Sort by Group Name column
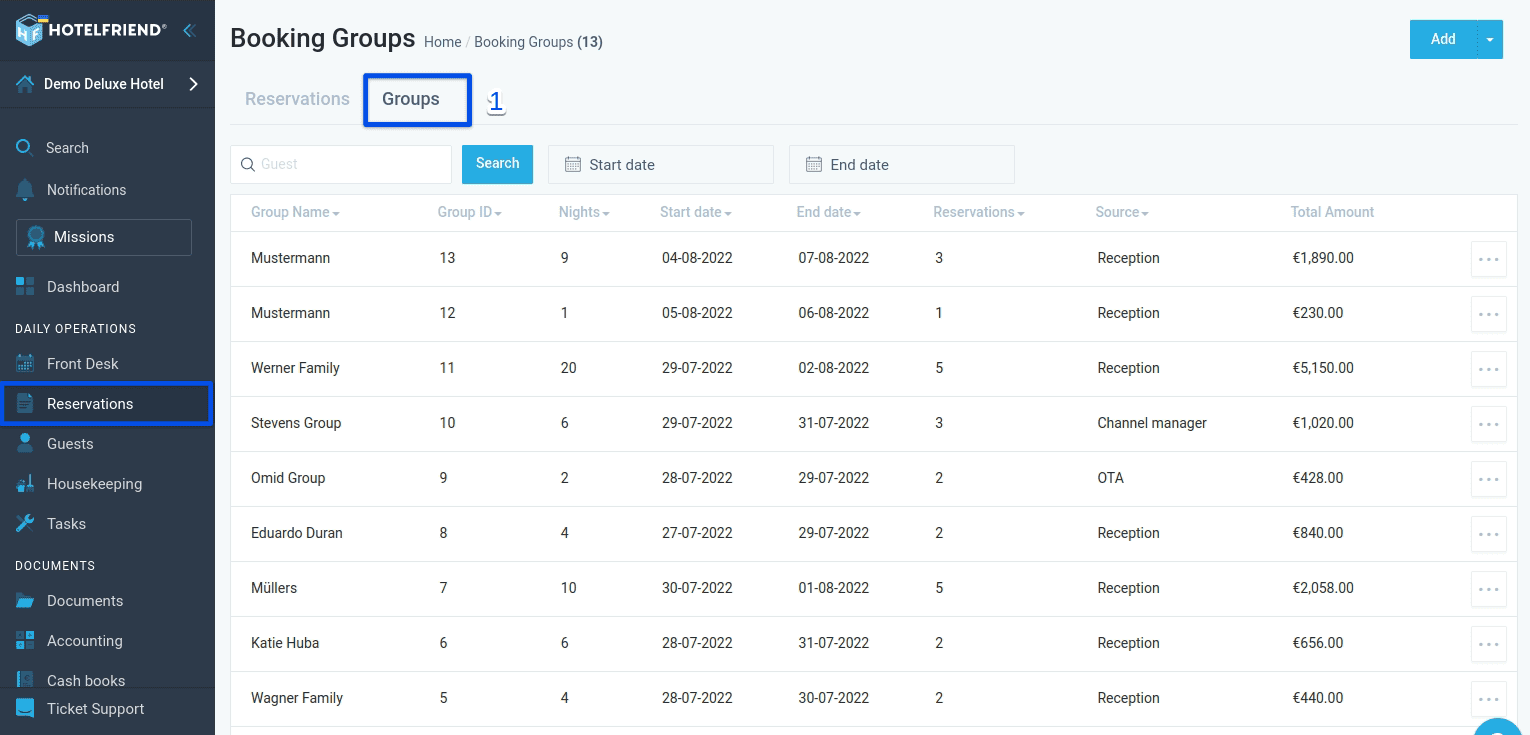Screen dimensions: 1530x735 295,212
